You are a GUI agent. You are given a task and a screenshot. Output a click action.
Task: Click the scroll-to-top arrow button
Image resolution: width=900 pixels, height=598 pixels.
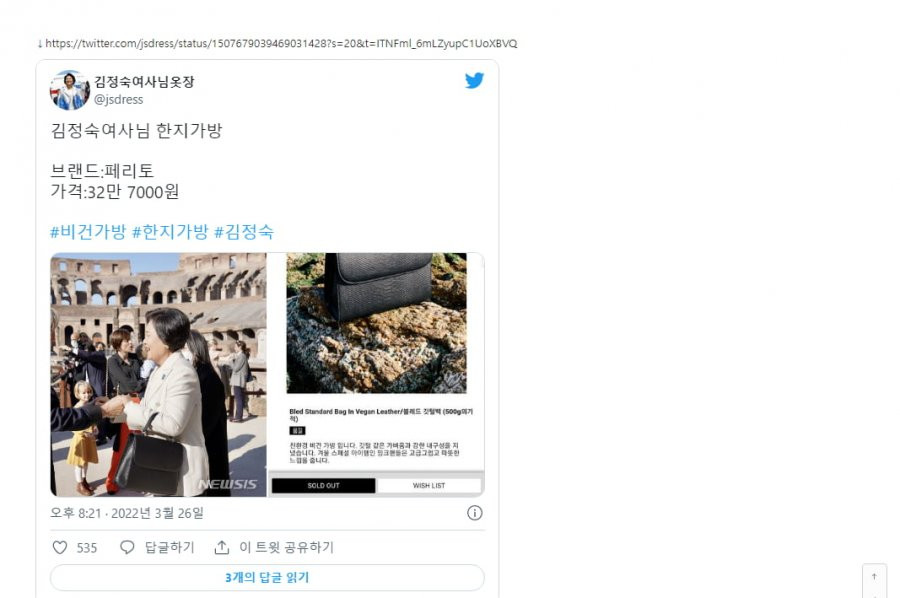(874, 577)
